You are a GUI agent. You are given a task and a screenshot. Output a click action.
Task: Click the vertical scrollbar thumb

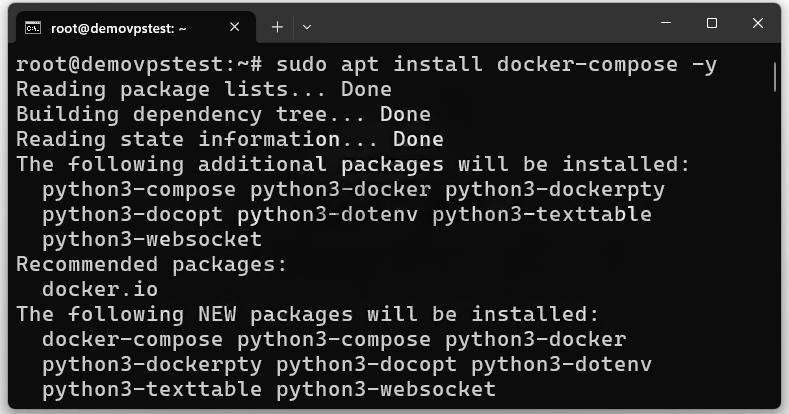click(x=774, y=76)
